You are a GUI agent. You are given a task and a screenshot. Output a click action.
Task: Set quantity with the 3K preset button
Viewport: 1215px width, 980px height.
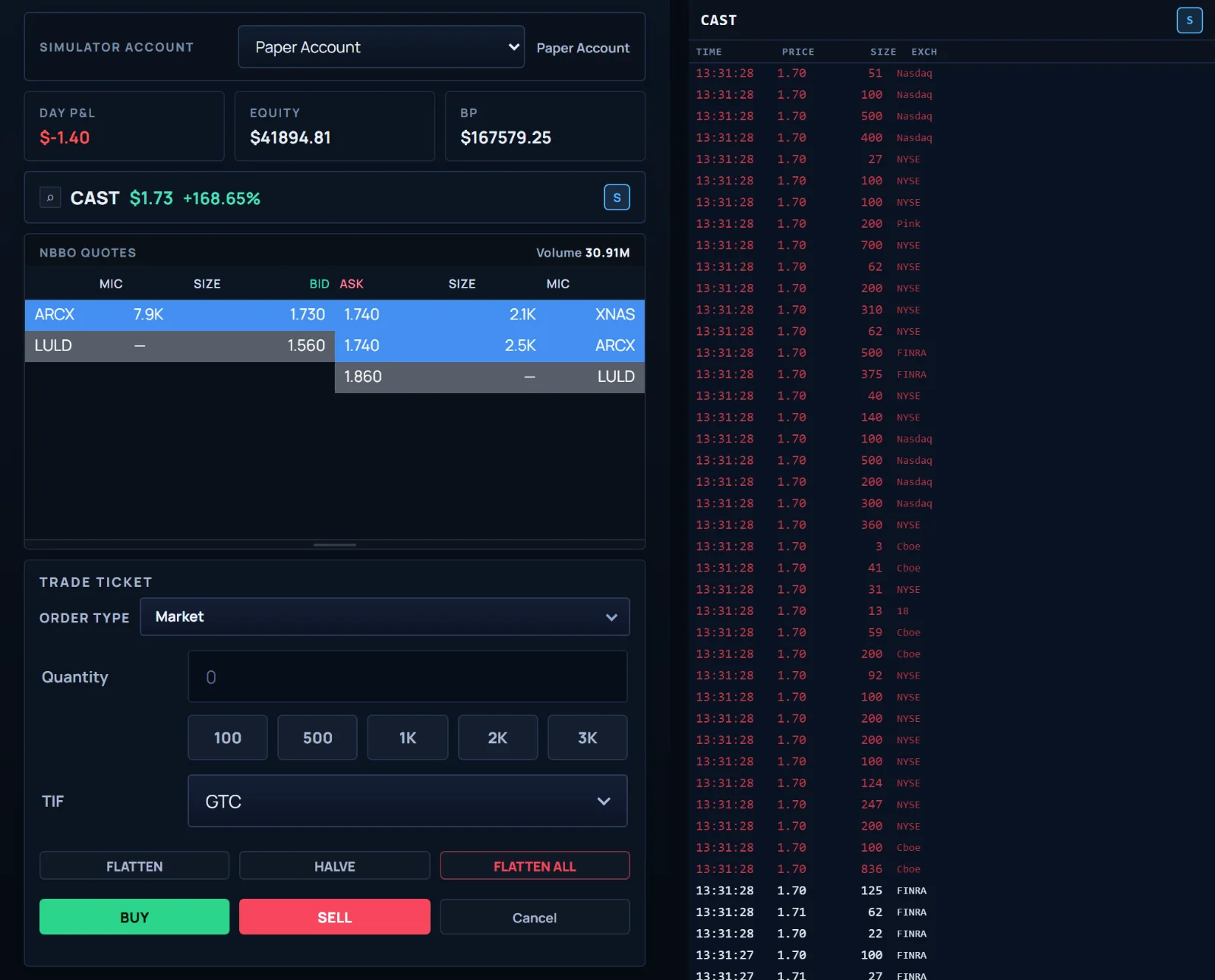point(588,737)
